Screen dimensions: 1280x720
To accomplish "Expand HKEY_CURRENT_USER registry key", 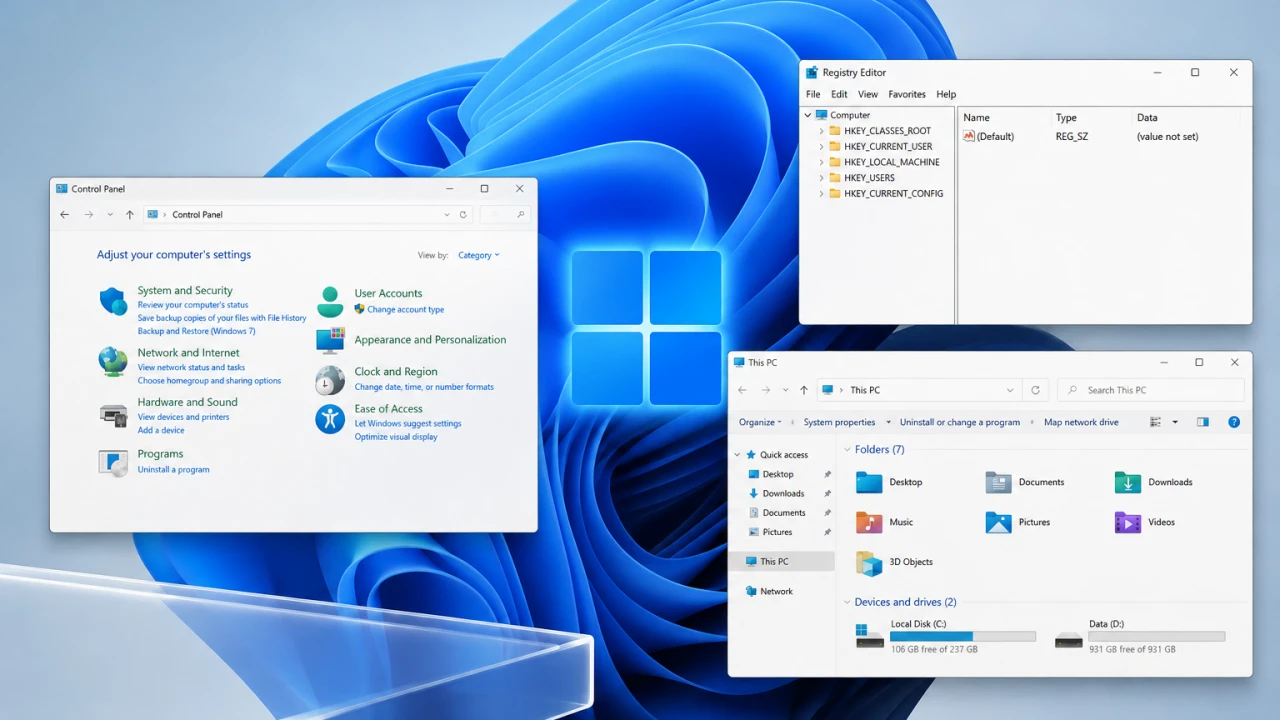I will pyautogui.click(x=822, y=146).
